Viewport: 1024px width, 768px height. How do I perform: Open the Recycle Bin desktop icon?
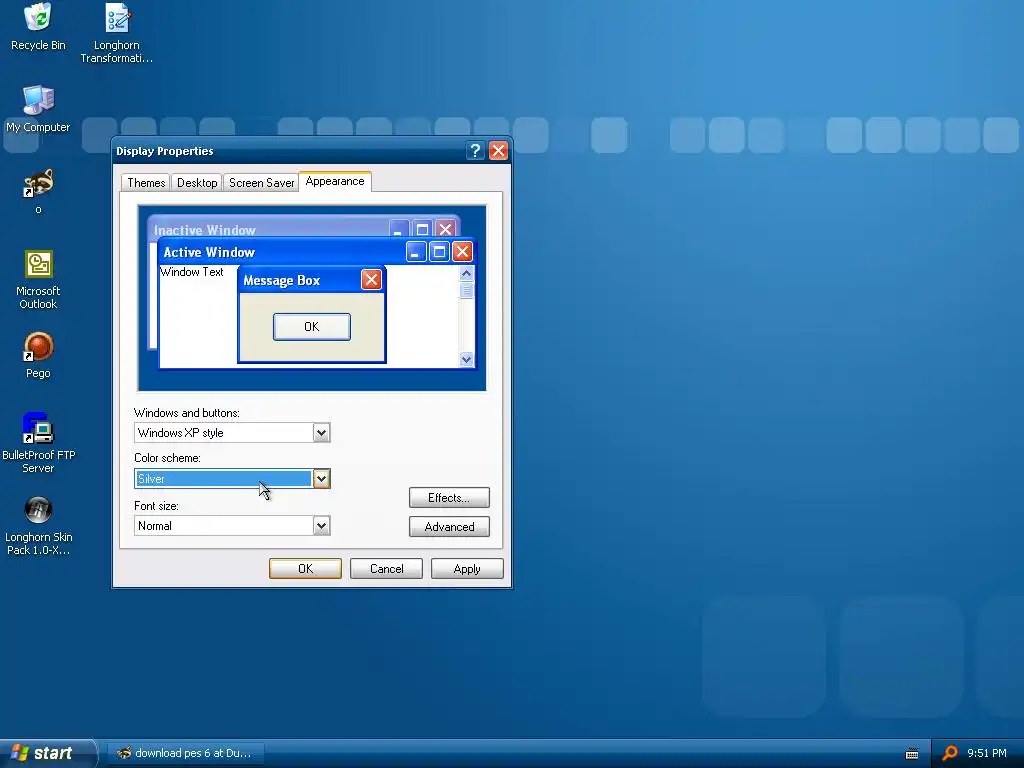pyautogui.click(x=38, y=26)
